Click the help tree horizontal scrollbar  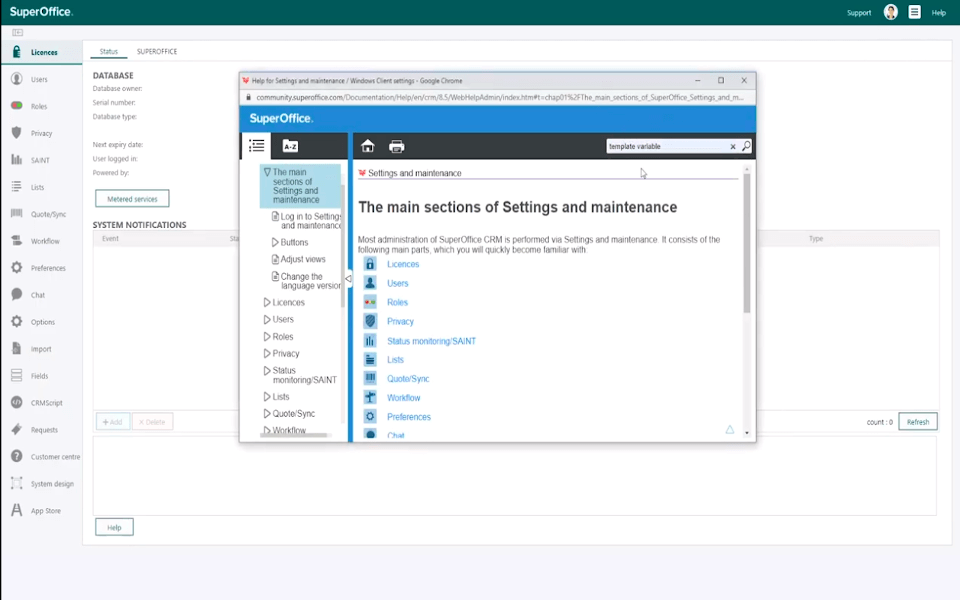296,435
